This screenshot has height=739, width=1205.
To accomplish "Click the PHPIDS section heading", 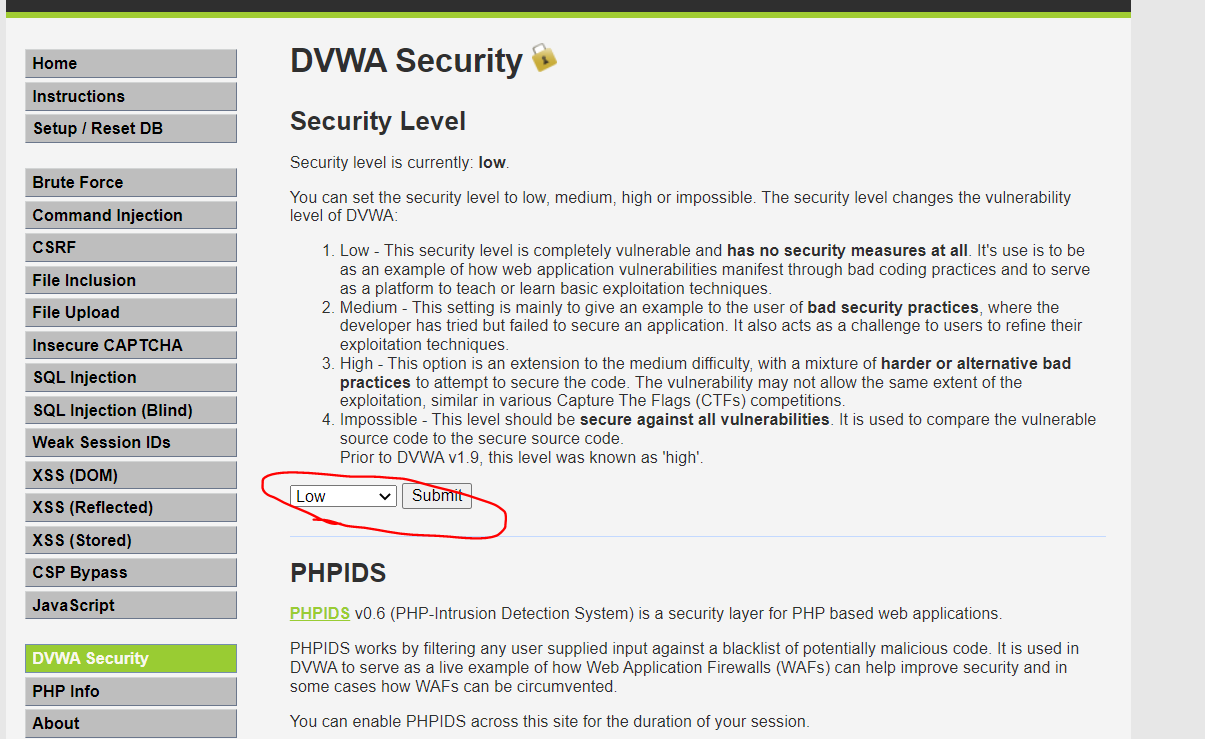I will click(338, 573).
